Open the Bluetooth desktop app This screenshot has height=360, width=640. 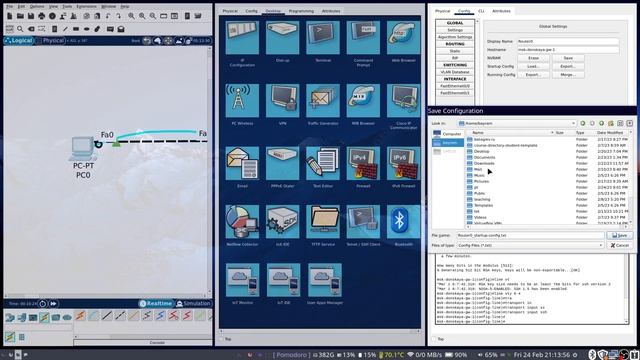pos(404,222)
